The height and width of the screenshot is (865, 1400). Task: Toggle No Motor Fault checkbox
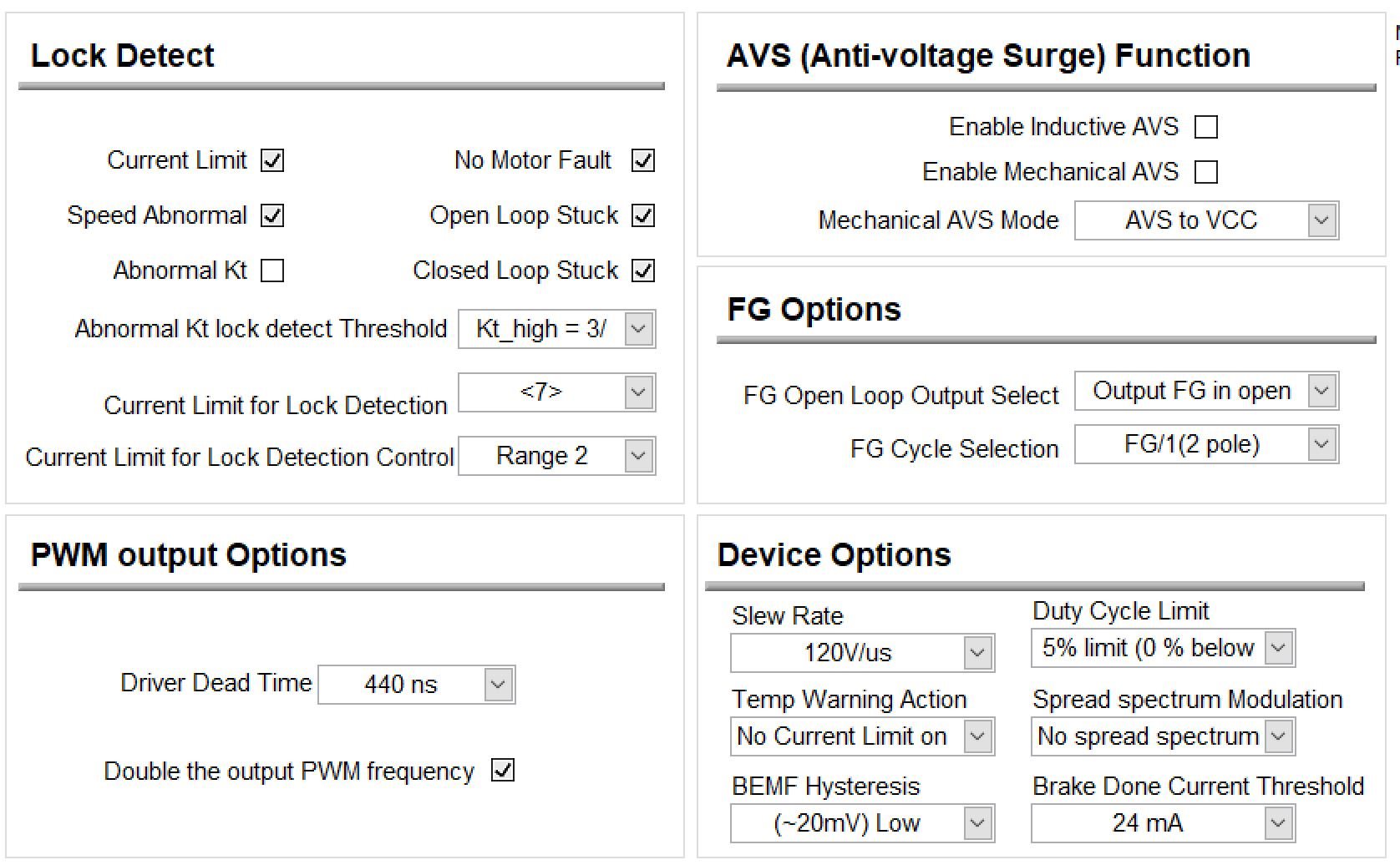pyautogui.click(x=643, y=160)
